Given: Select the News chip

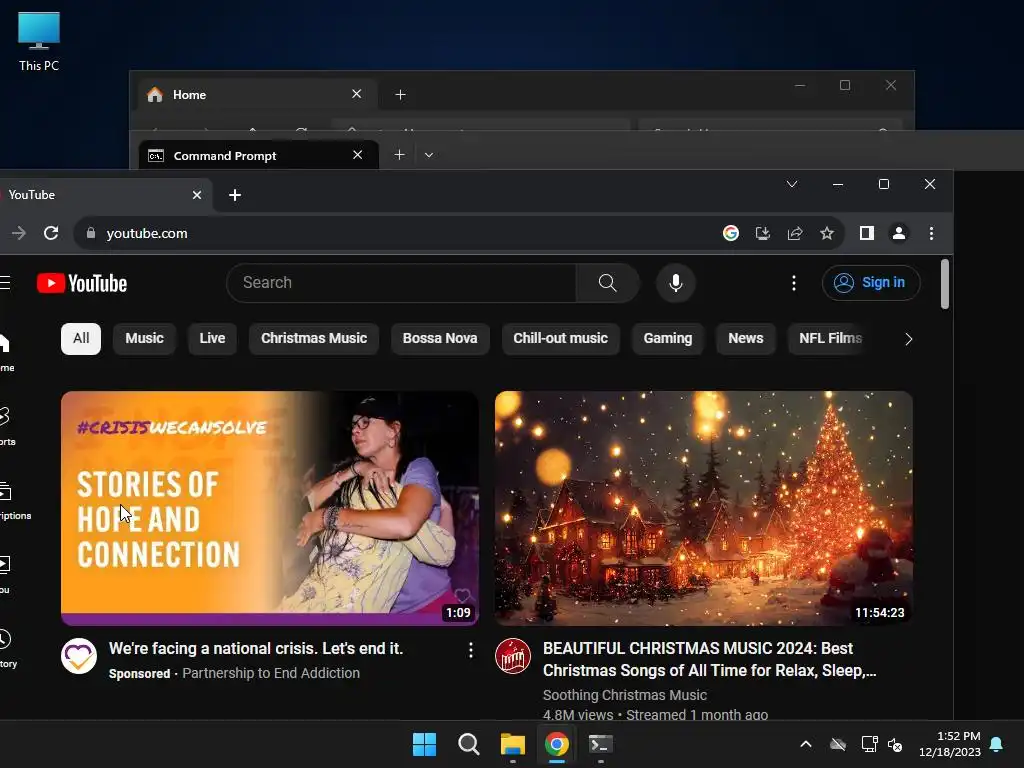Looking at the screenshot, I should (746, 338).
